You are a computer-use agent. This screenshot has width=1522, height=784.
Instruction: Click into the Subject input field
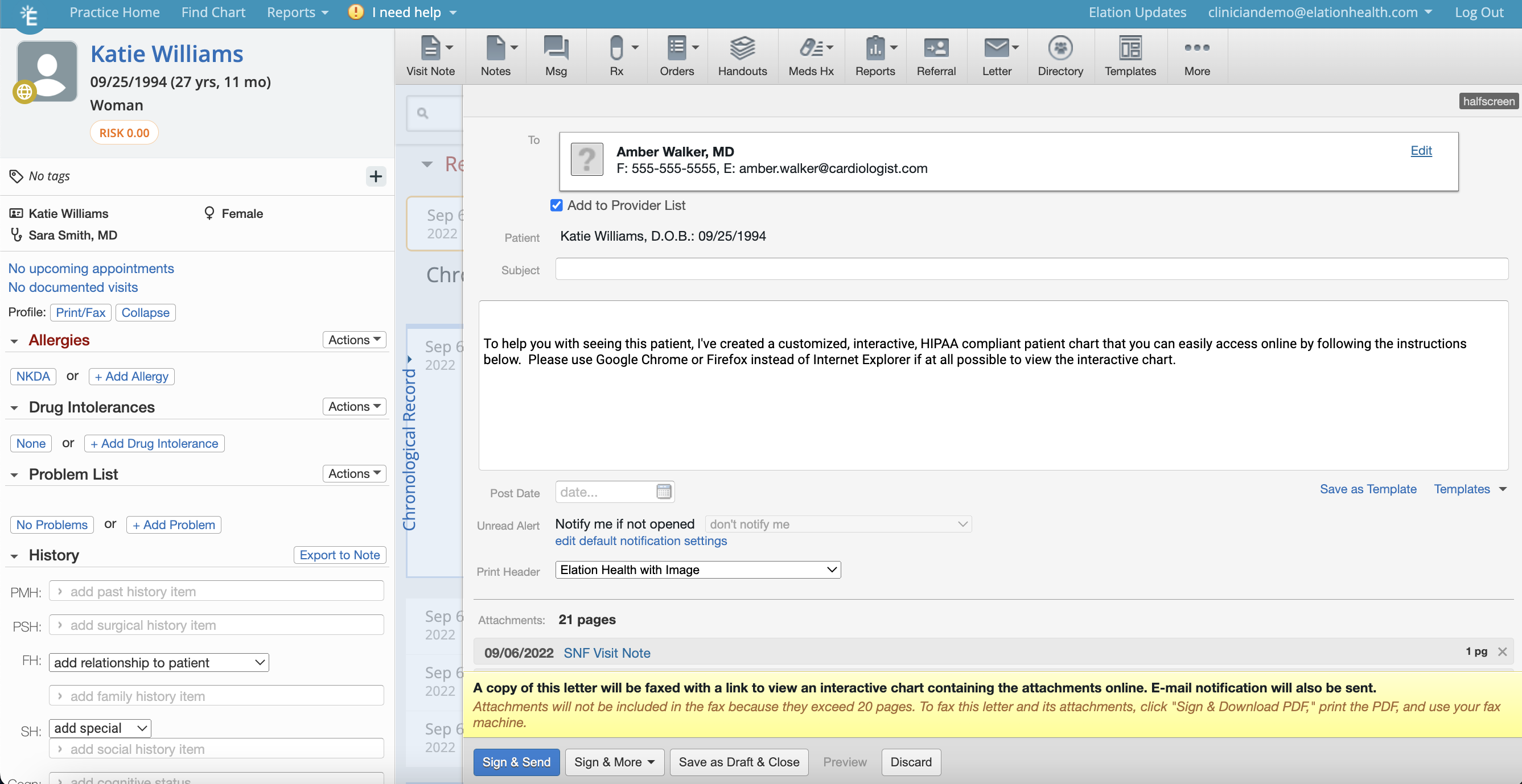[1031, 270]
